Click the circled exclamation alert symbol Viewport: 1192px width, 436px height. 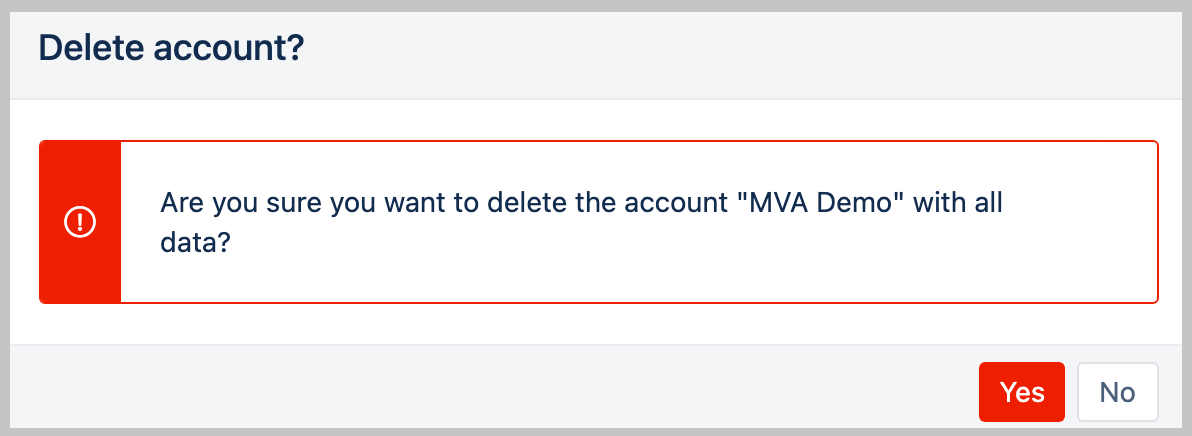coord(79,222)
